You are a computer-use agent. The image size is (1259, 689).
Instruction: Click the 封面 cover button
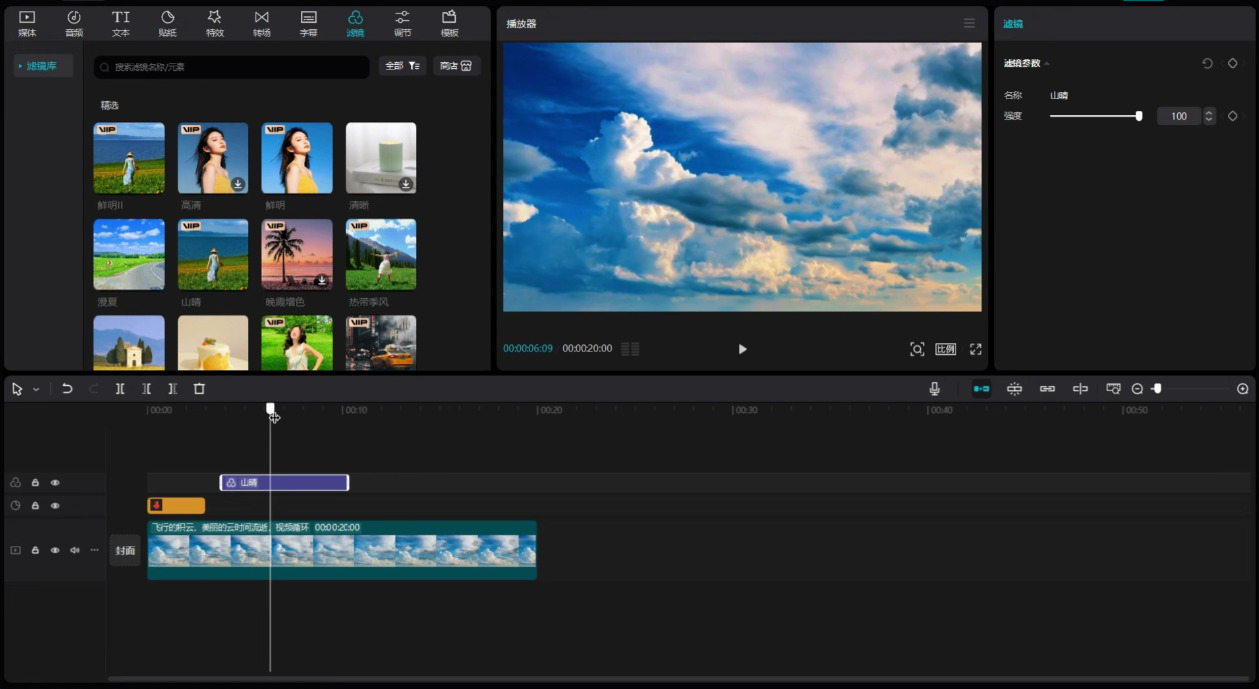click(x=125, y=550)
